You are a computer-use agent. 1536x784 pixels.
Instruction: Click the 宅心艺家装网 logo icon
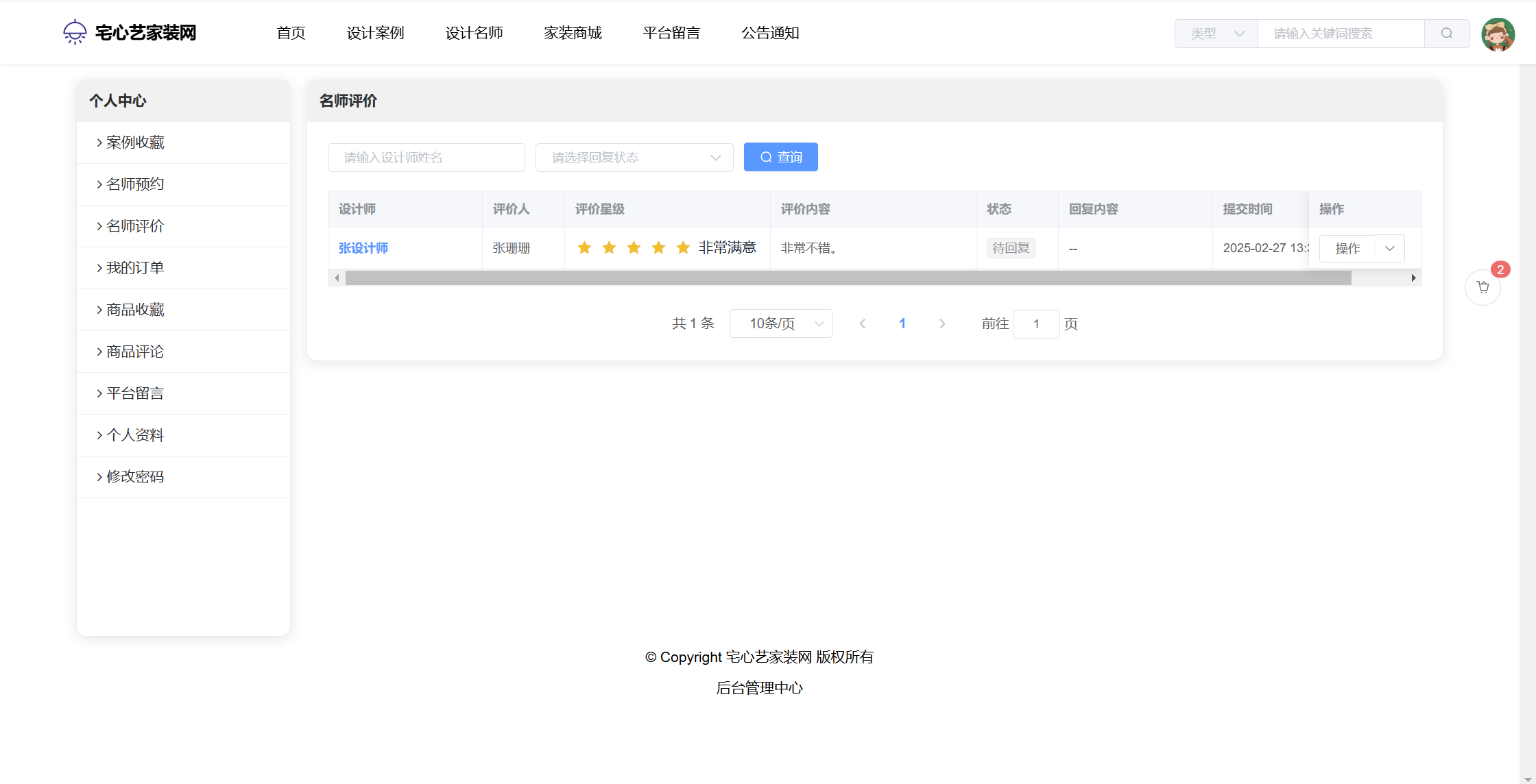pos(75,32)
